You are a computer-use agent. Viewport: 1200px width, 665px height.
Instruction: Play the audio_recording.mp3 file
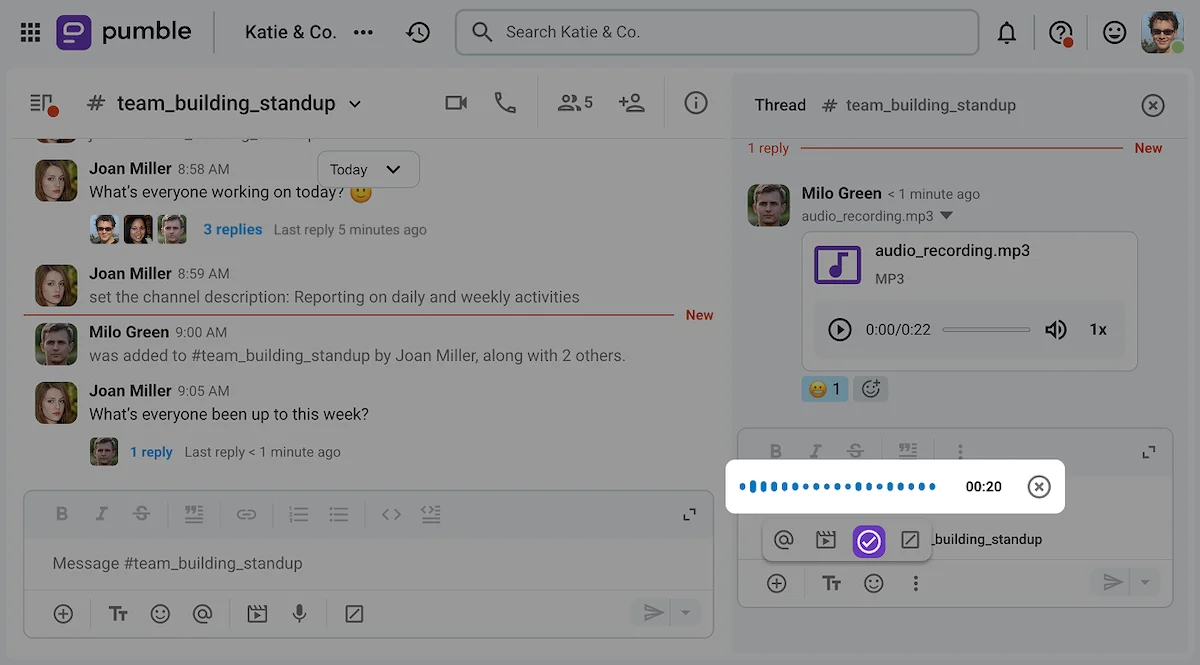click(840, 329)
